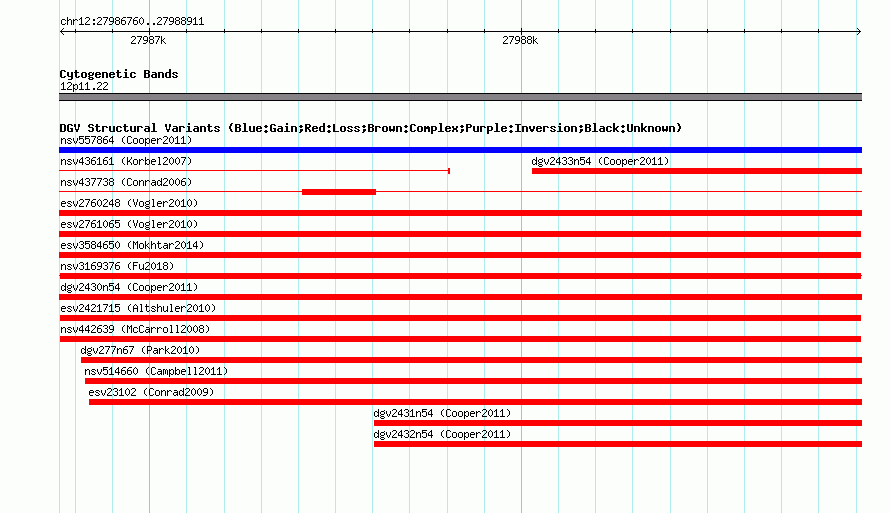Open the nsv514660 (Campbell2011) label
Screen dimensions: 890x513
click(156, 371)
